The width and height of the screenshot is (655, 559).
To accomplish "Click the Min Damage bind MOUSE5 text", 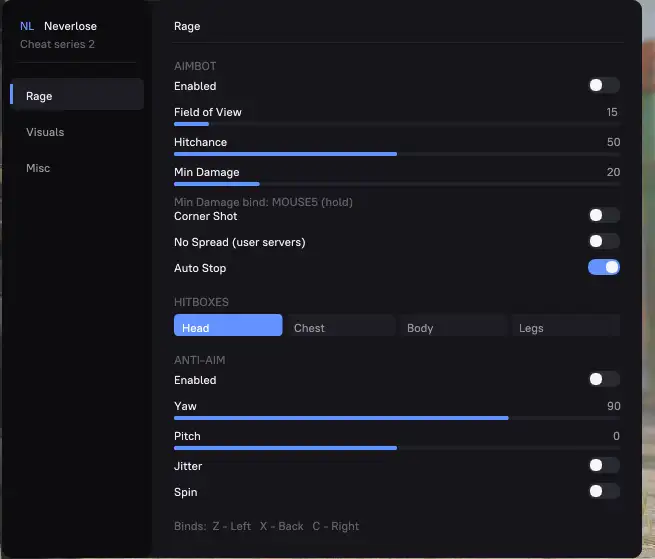I will point(263,202).
